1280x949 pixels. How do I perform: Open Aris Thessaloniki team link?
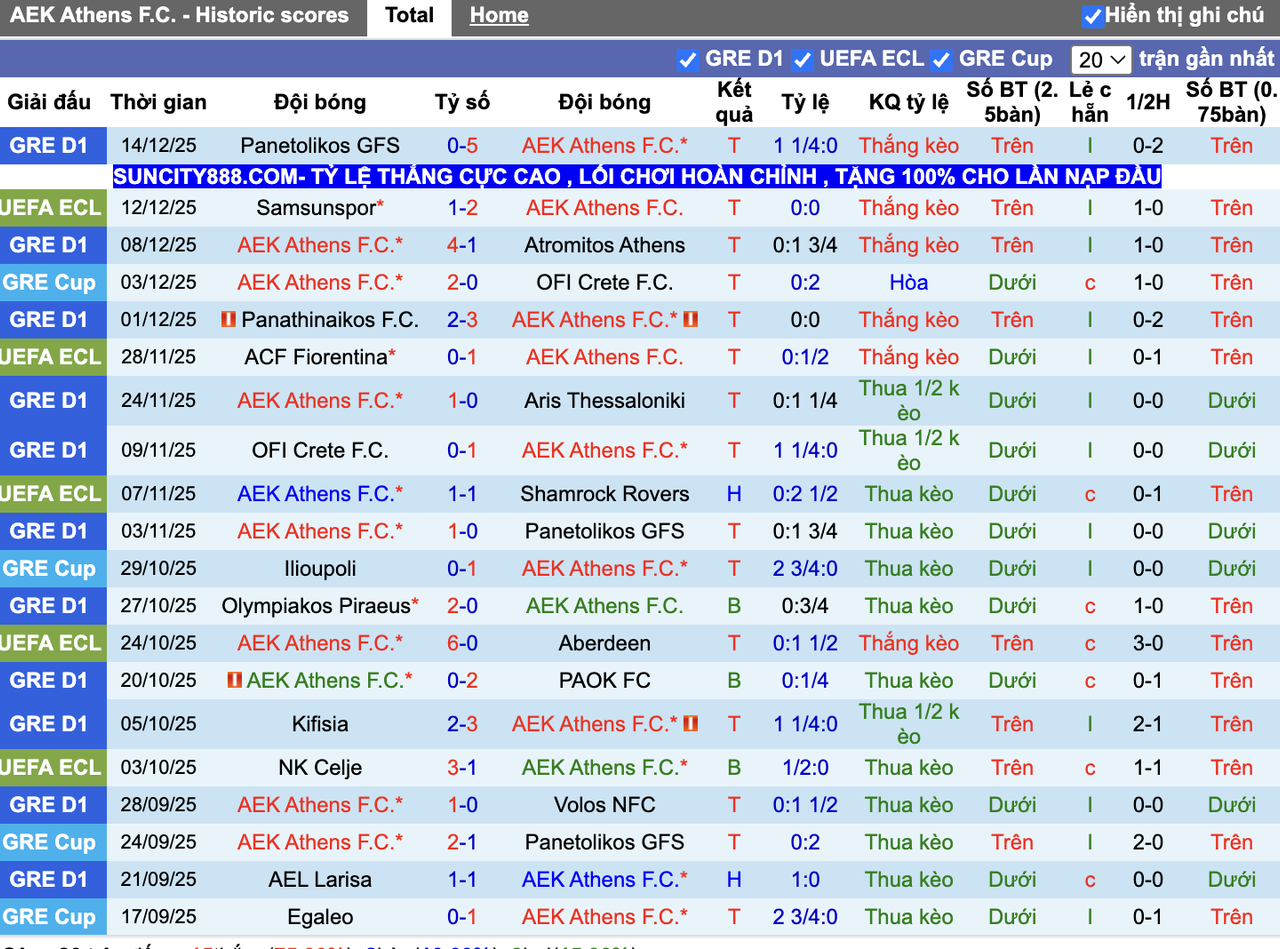click(x=605, y=401)
